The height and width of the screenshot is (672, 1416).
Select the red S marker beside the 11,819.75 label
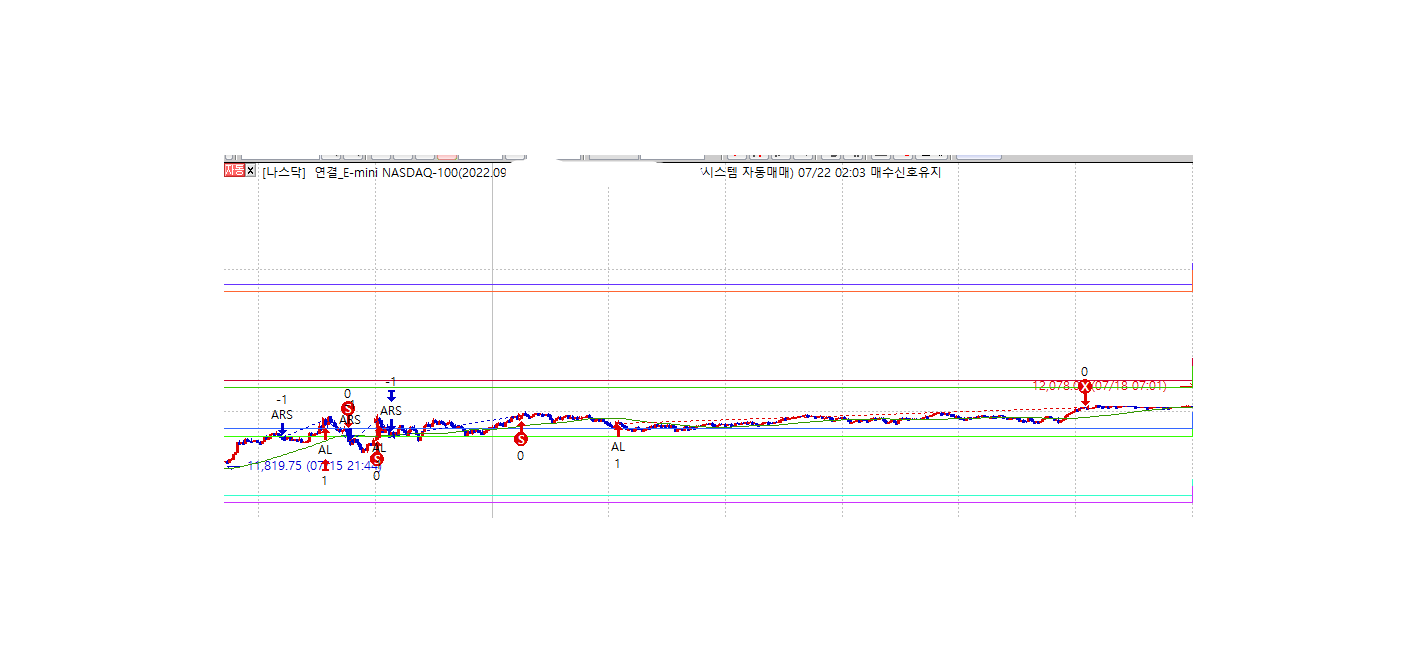coord(376,459)
